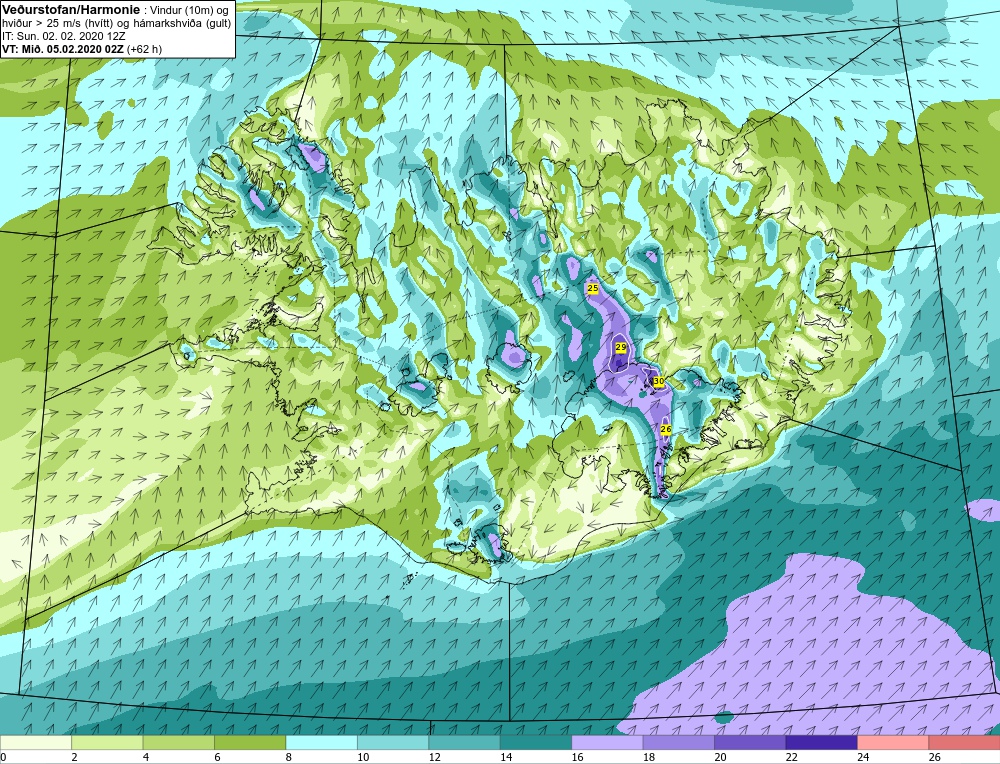
Task: Click the legend scale value 10
Action: [x=363, y=757]
